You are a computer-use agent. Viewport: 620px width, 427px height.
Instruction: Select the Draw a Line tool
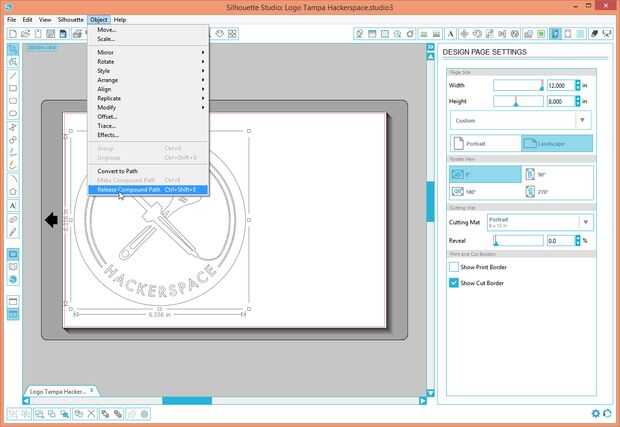[13, 76]
